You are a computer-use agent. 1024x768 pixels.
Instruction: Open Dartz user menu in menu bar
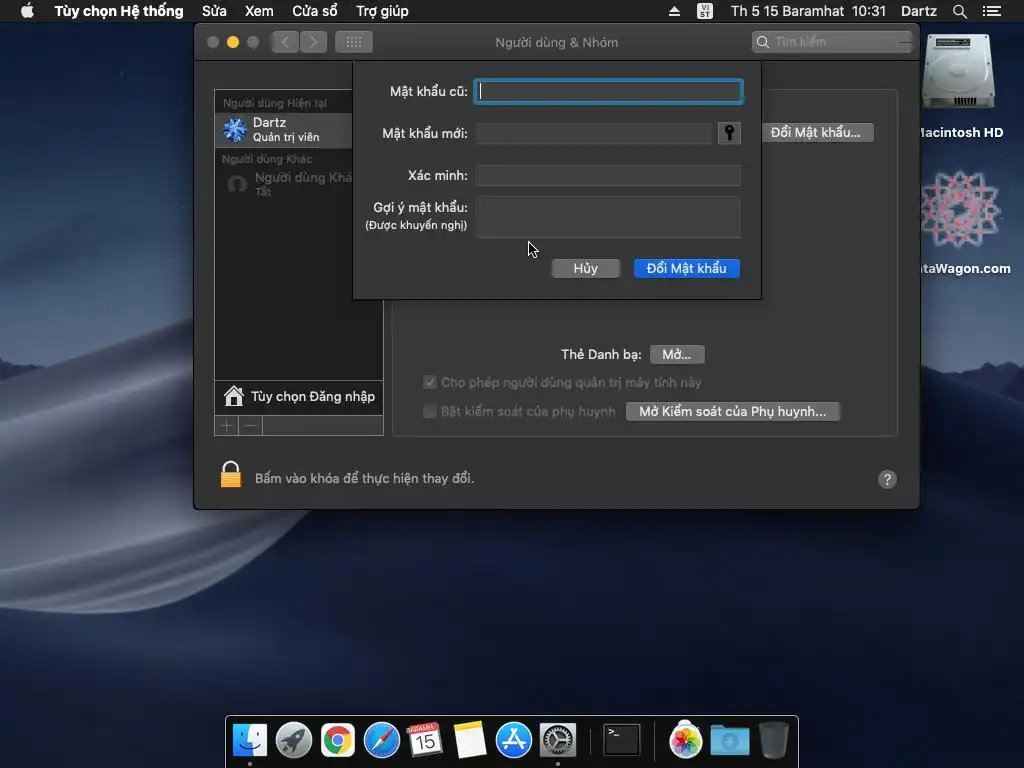[919, 11]
